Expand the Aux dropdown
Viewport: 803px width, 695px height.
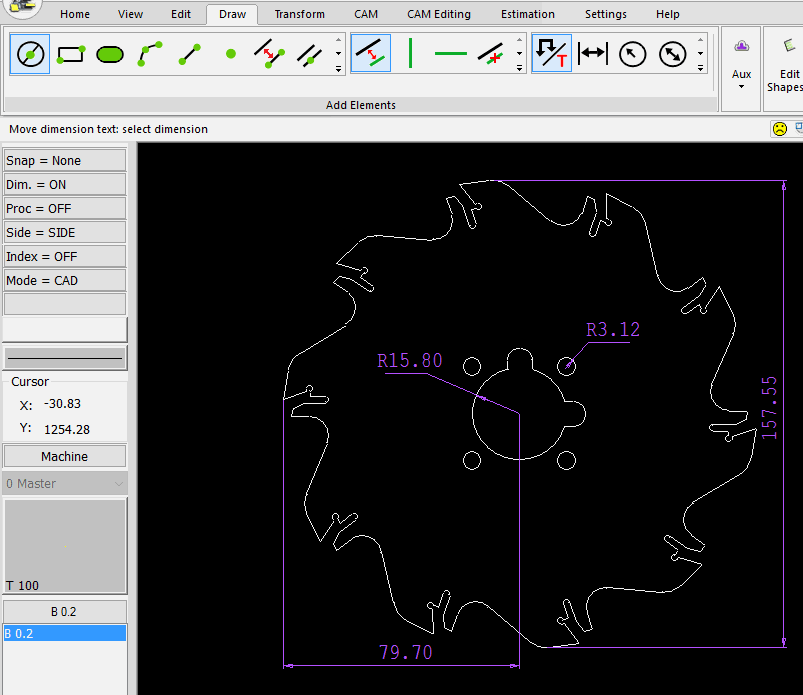(741, 86)
